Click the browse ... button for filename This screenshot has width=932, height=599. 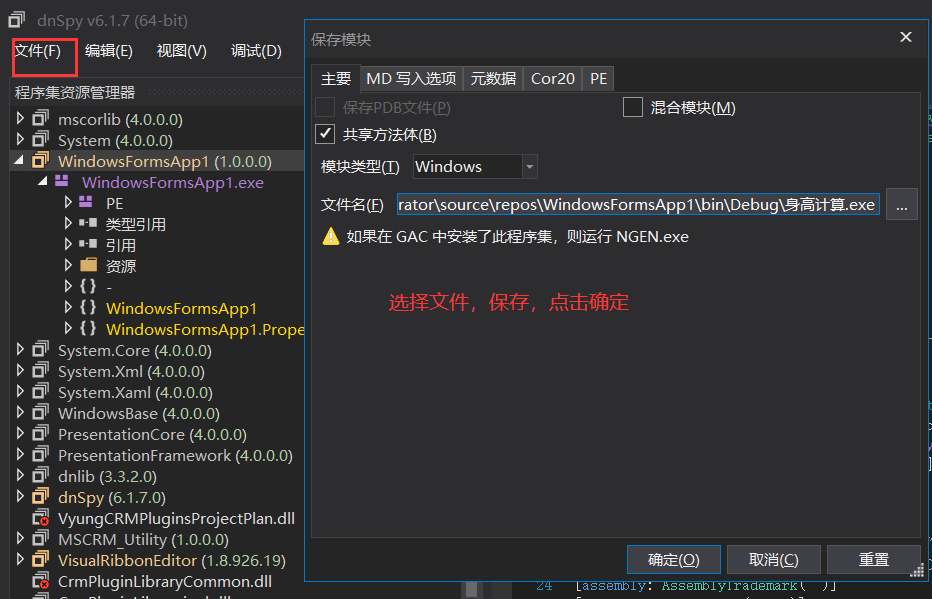(x=901, y=205)
